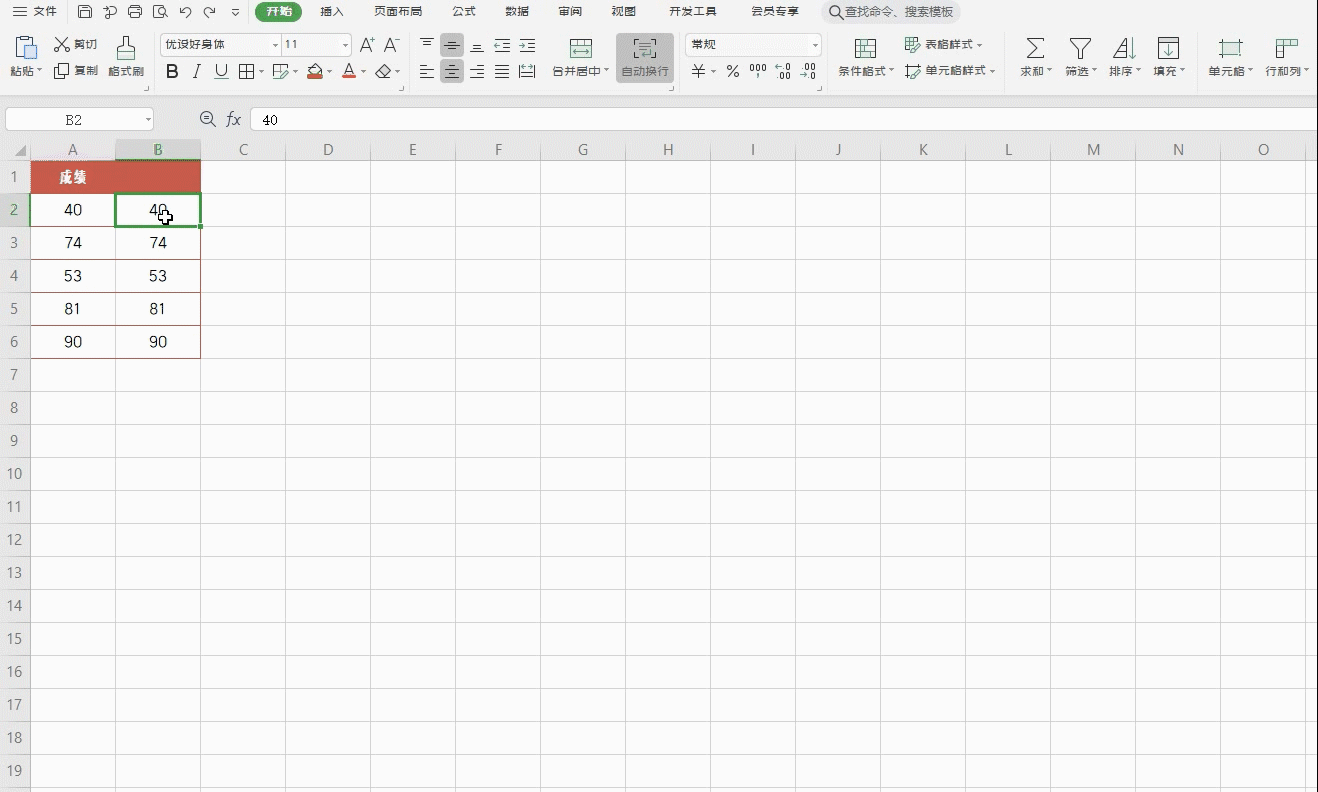Click the fx insert function icon
The height and width of the screenshot is (792, 1318).
pos(233,119)
